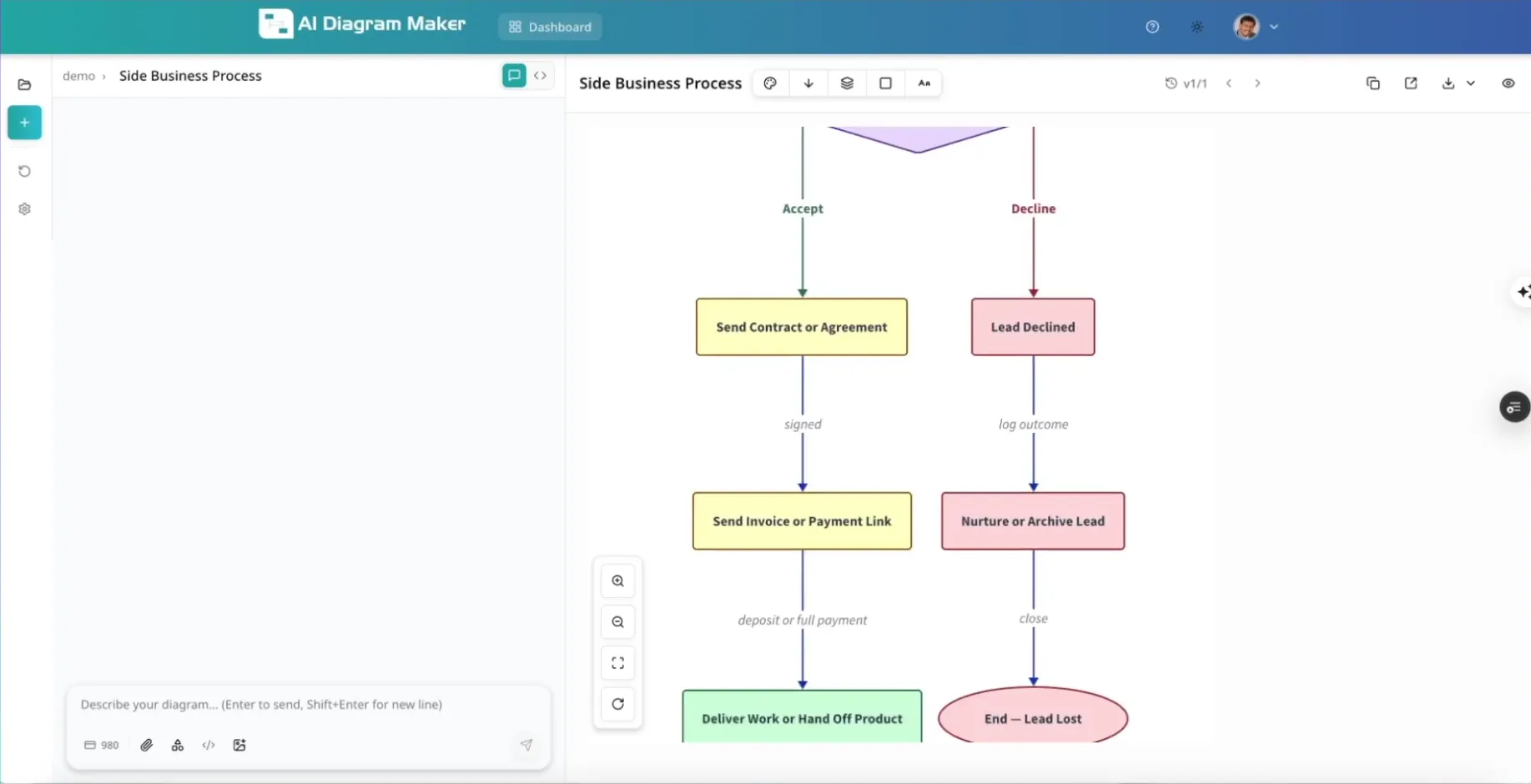The width and height of the screenshot is (1531, 784).
Task: Click the Aa font style icon
Action: [924, 83]
